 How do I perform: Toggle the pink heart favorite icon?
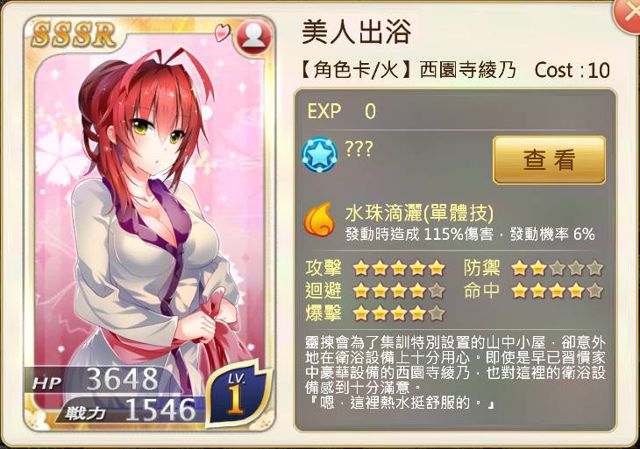point(223,33)
